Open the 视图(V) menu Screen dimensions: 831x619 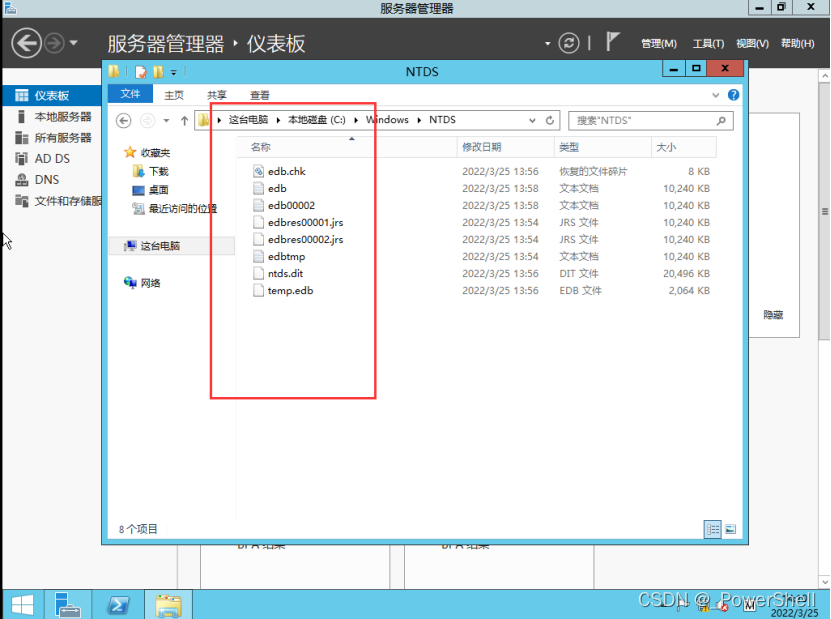pos(752,43)
